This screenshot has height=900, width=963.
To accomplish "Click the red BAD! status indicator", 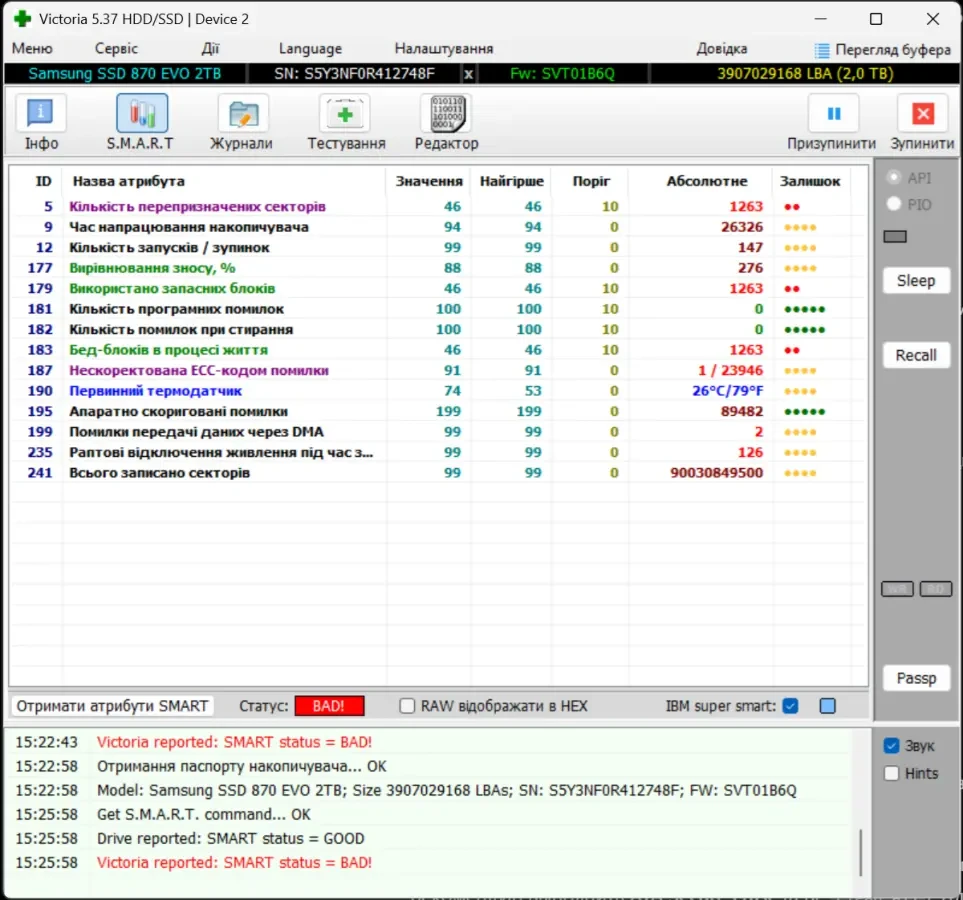I will [x=329, y=706].
